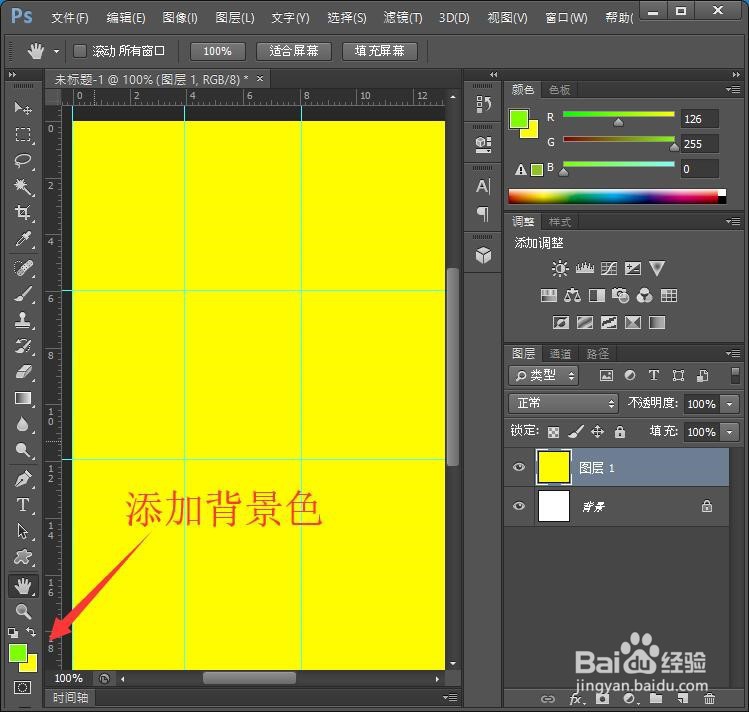Image resolution: width=749 pixels, height=712 pixels.
Task: Open the 图像(I) menu
Action: (x=180, y=18)
